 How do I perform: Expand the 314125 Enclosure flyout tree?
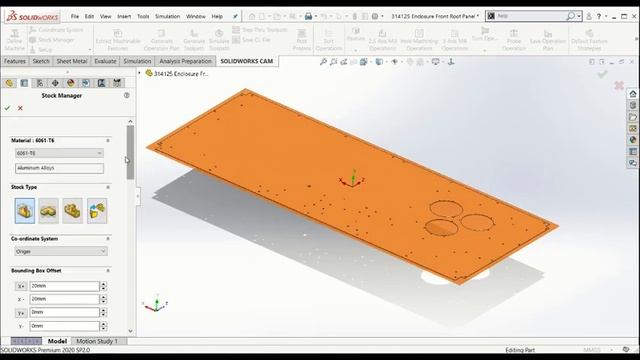coord(140,73)
